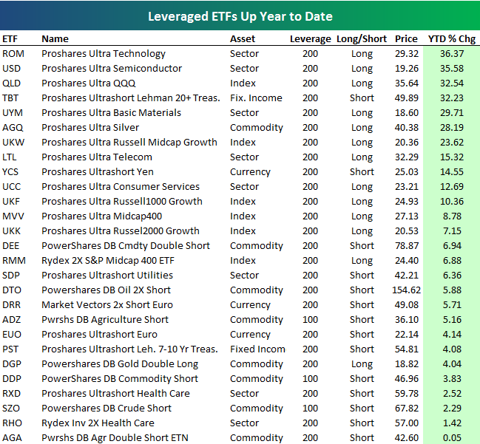Click the DTO ticker cell
Viewport: 480px width, 444px height.
point(12,290)
